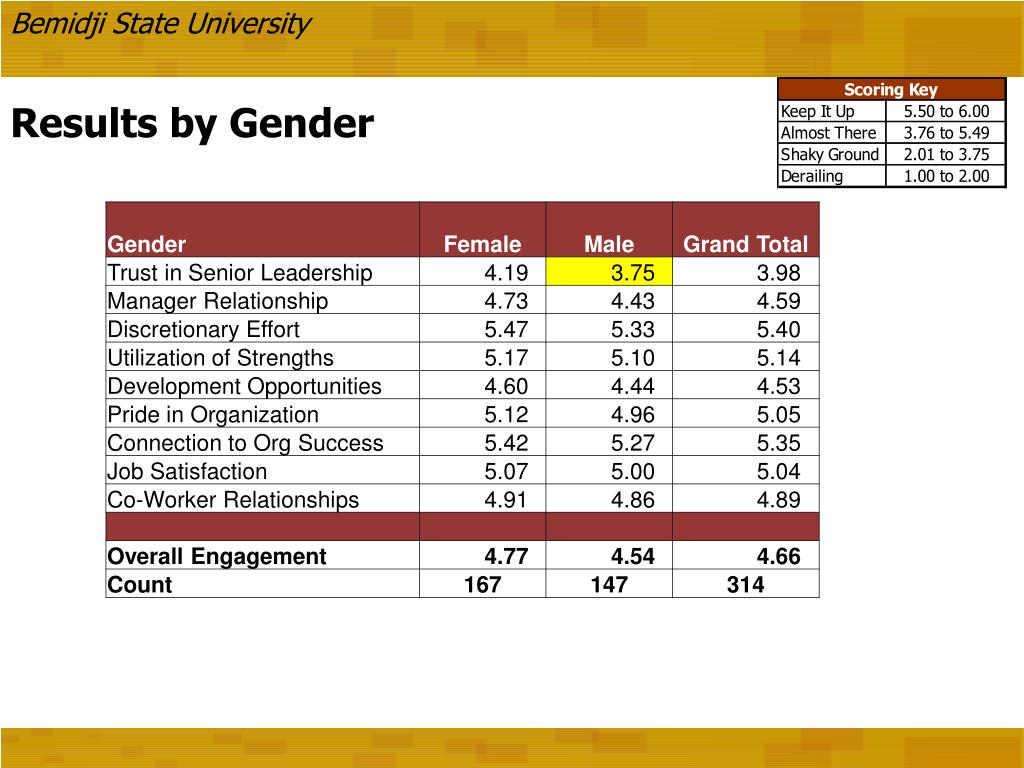Click the Female value 4.19
Viewport: 1024px width, 768px height.
(x=505, y=272)
